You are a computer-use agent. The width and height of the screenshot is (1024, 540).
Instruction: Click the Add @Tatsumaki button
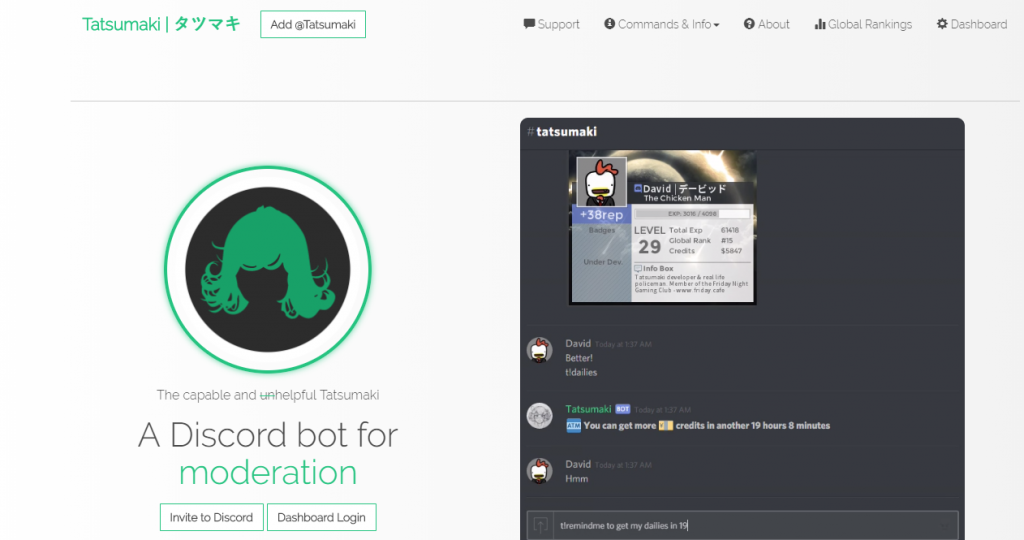tap(313, 24)
